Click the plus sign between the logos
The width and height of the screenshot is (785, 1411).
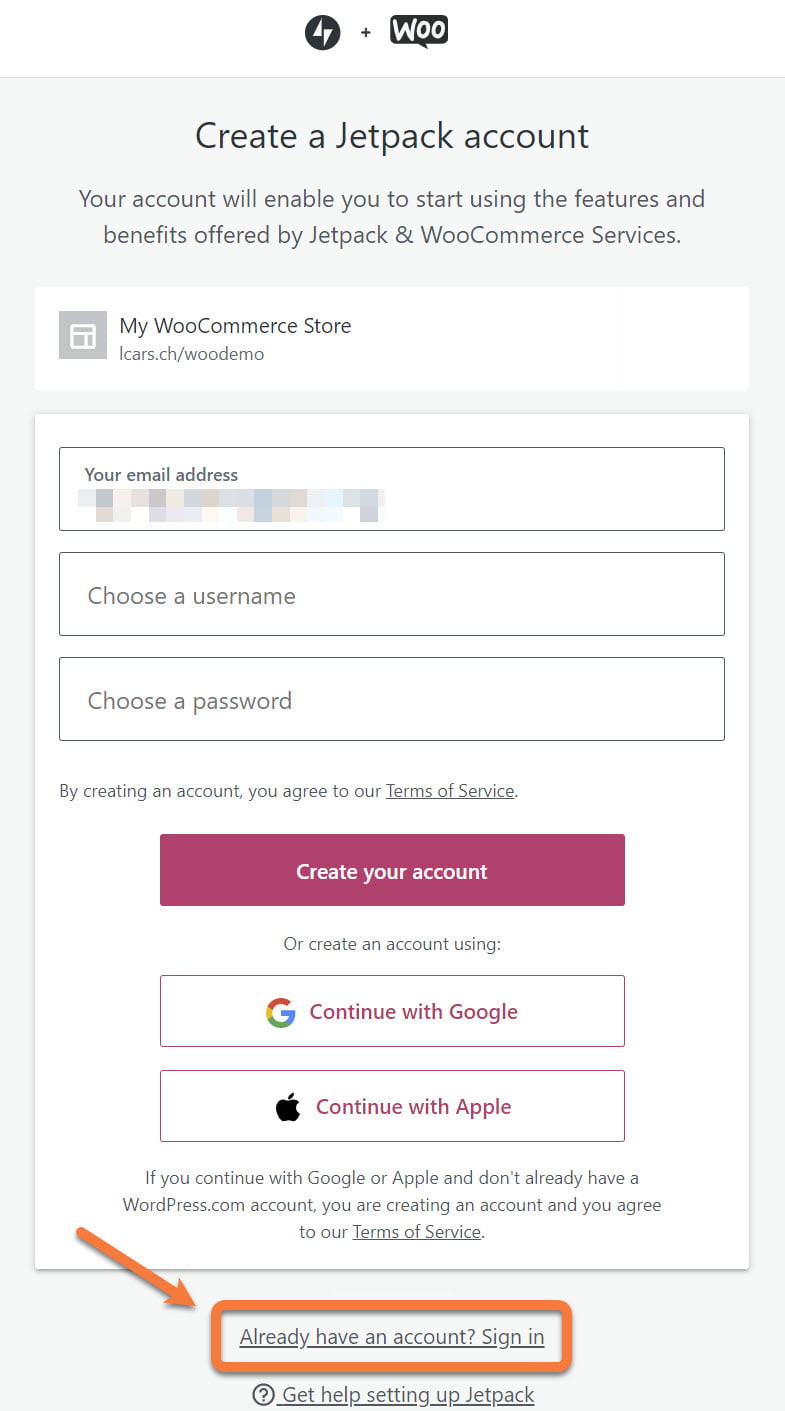[365, 32]
